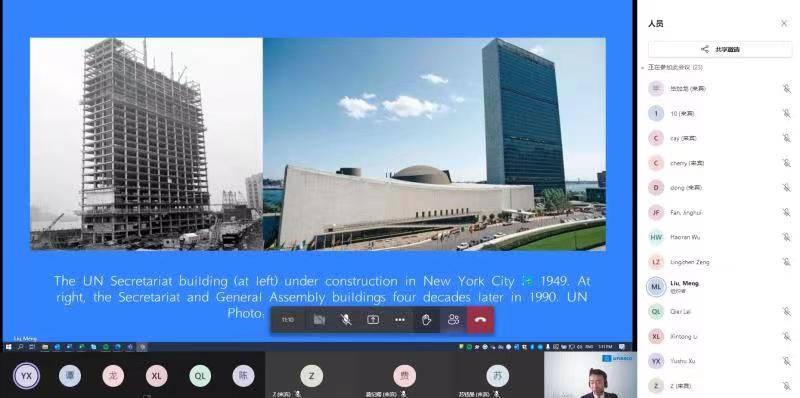
Task: Select the QL avatar in bottom strip
Action: [200, 376]
